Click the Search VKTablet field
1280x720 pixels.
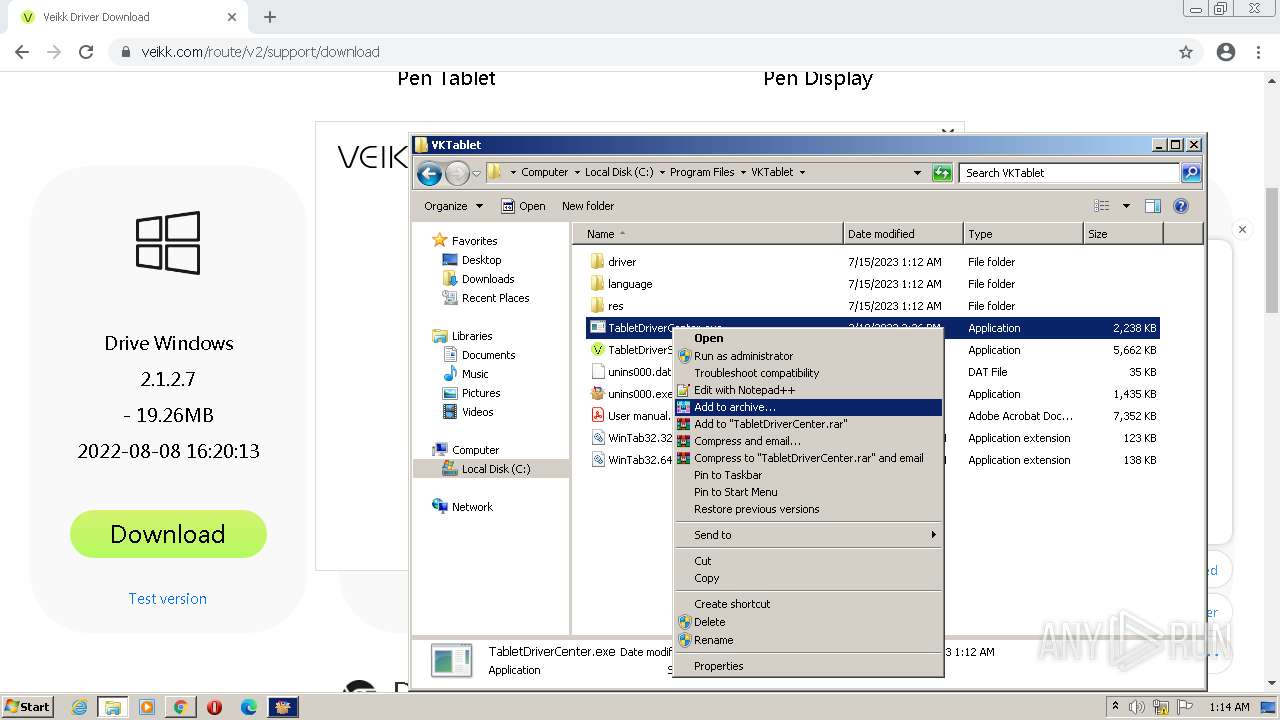tap(1069, 173)
